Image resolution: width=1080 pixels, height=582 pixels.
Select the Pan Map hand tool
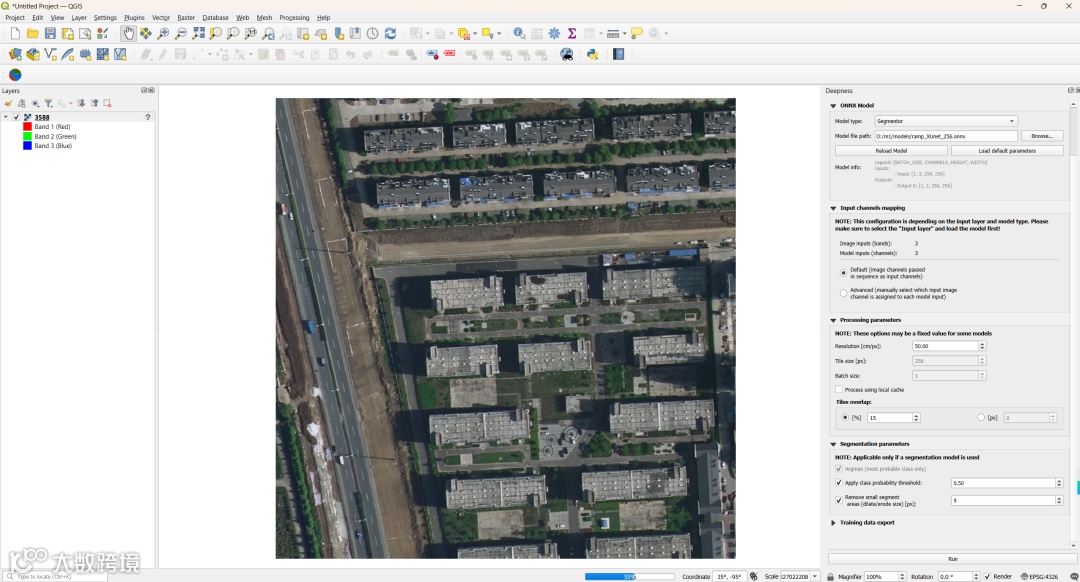[x=128, y=33]
